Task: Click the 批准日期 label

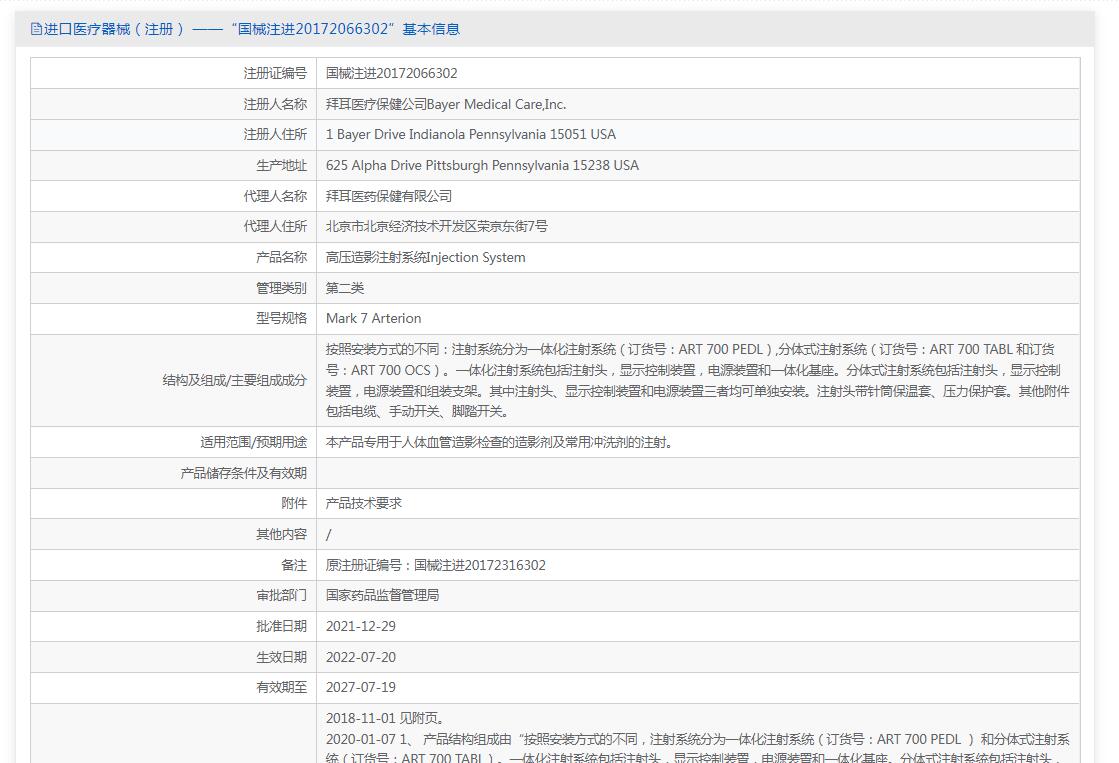Action: [x=281, y=627]
